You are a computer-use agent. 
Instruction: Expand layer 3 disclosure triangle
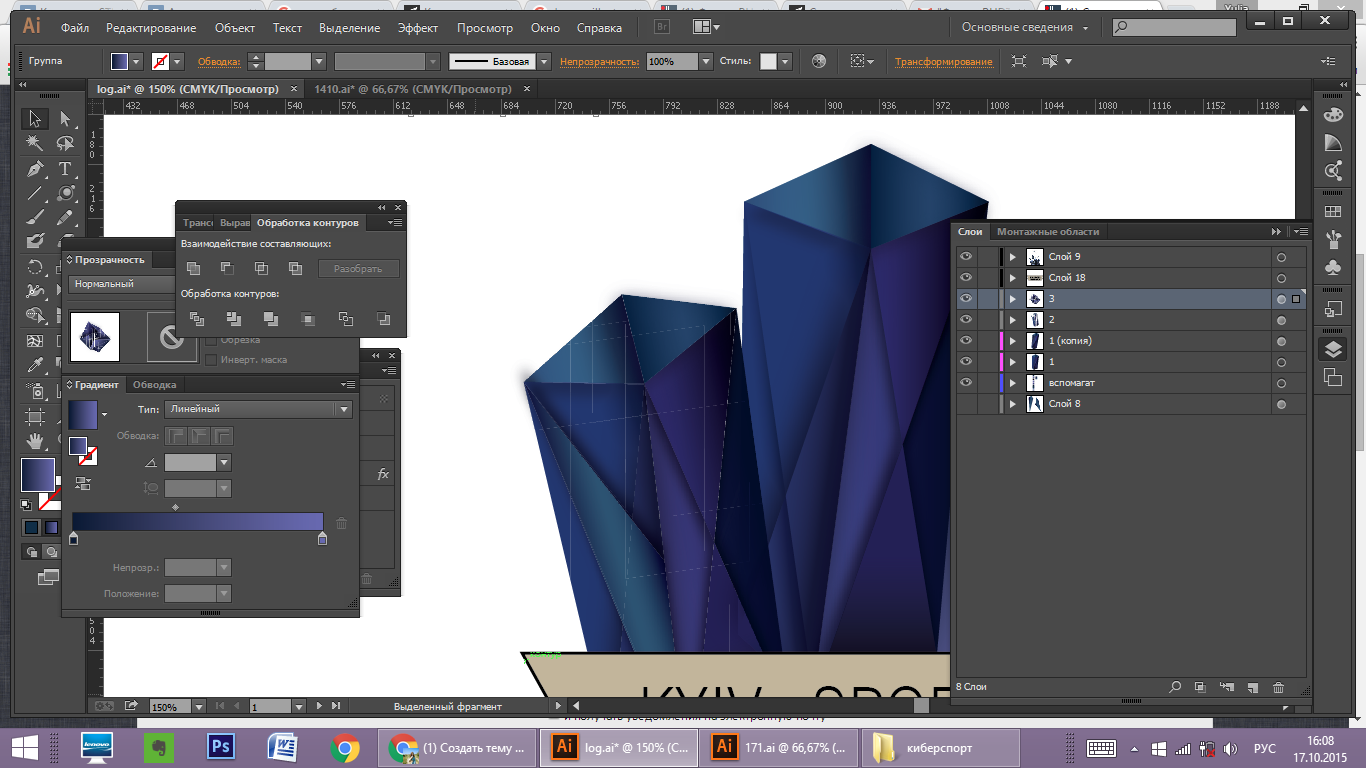tap(1013, 299)
